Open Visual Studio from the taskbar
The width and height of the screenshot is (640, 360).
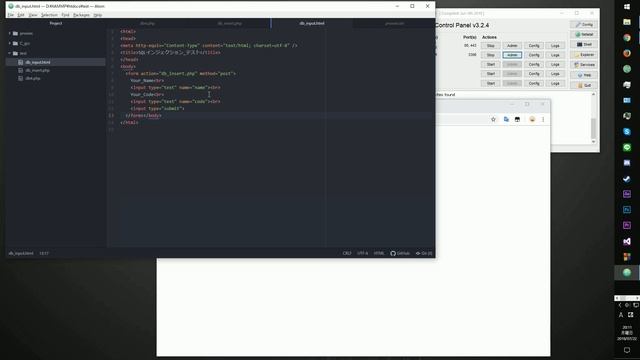click(627, 241)
